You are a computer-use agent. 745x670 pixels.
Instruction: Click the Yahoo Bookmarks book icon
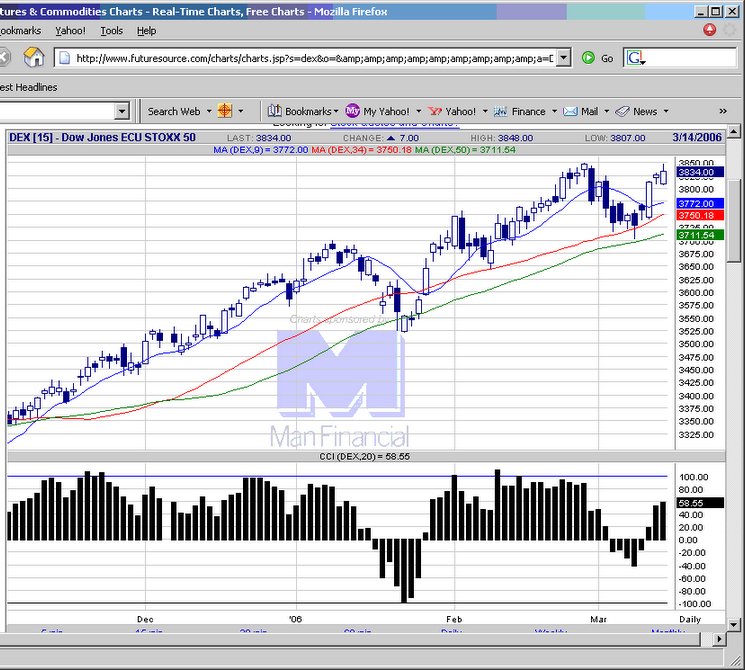click(x=274, y=111)
